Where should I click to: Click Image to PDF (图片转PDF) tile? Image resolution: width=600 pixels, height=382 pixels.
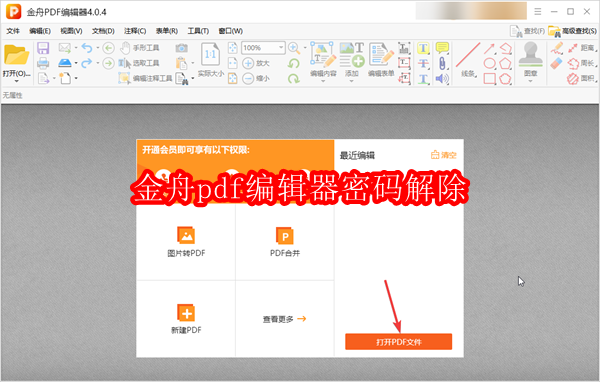[186, 242]
